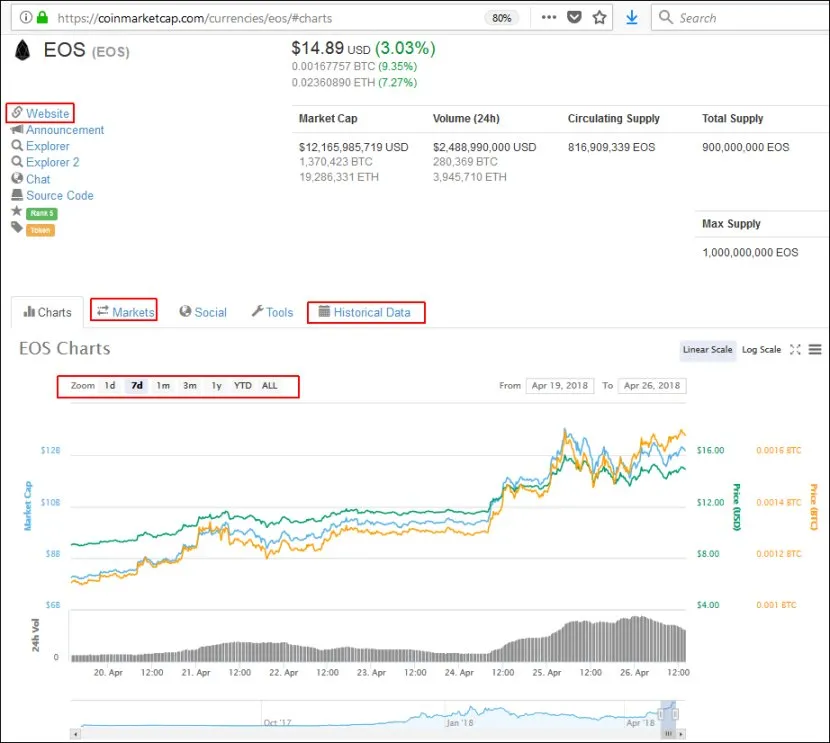The width and height of the screenshot is (830, 743).
Task: Toggle Price (USD) axis series label
Action: 736,507
